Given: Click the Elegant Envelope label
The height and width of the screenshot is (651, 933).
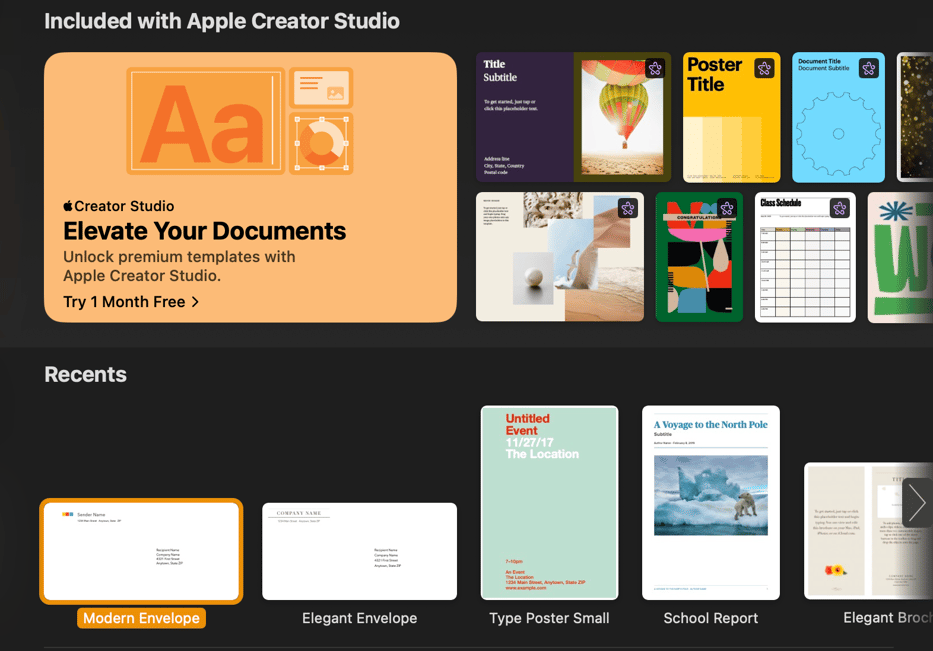Looking at the screenshot, I should coord(359,618).
